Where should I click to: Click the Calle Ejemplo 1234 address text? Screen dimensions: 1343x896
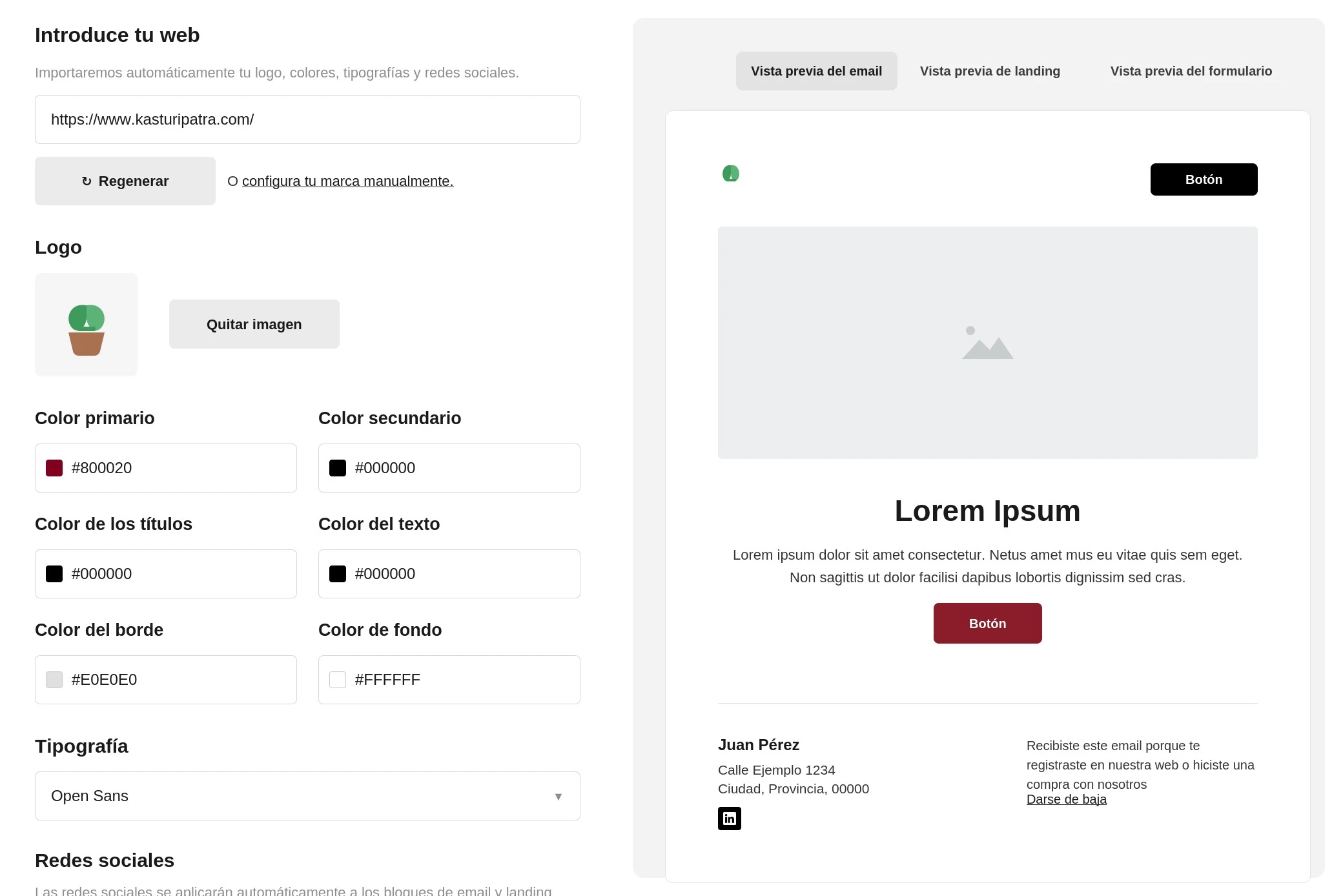(x=776, y=770)
